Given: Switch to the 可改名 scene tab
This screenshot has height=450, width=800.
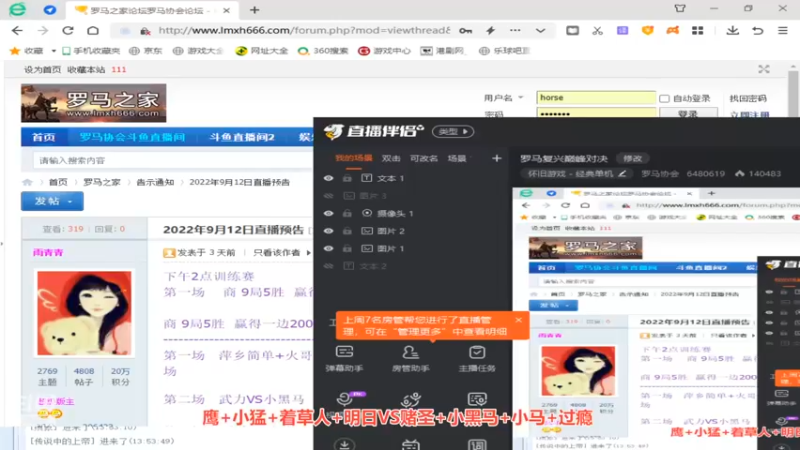Looking at the screenshot, I should click(424, 159).
